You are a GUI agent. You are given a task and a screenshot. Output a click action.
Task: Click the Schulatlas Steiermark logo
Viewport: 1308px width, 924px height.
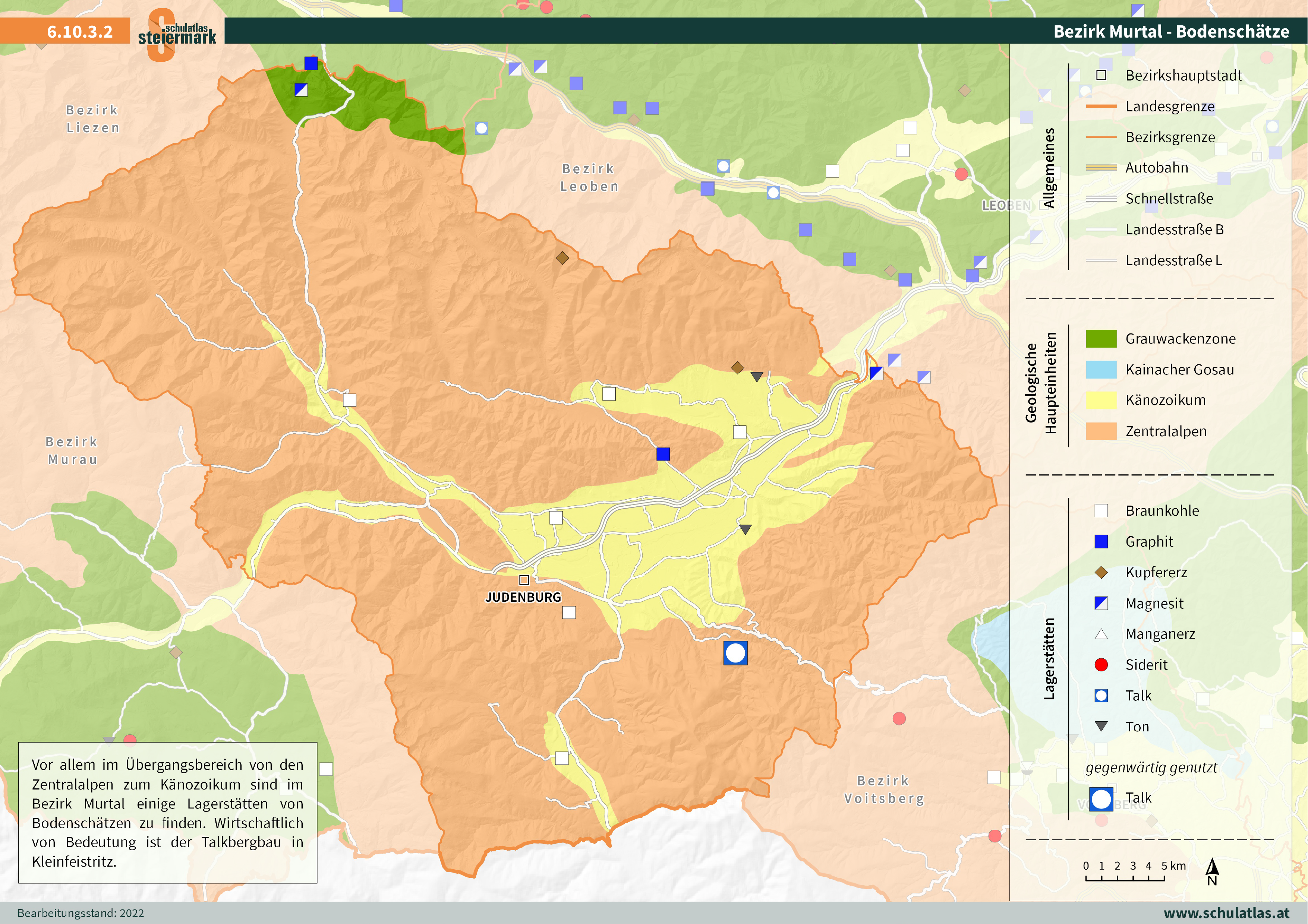tap(177, 34)
